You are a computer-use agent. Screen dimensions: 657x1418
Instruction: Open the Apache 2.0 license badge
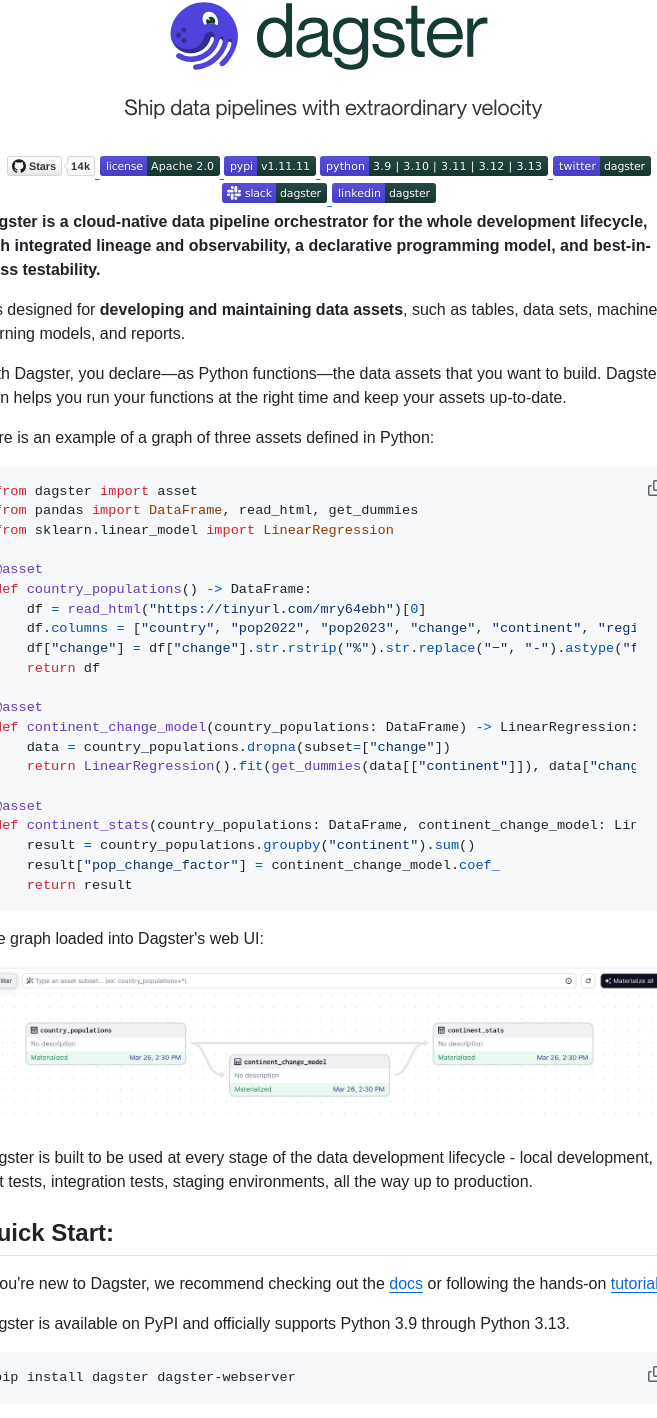159,166
